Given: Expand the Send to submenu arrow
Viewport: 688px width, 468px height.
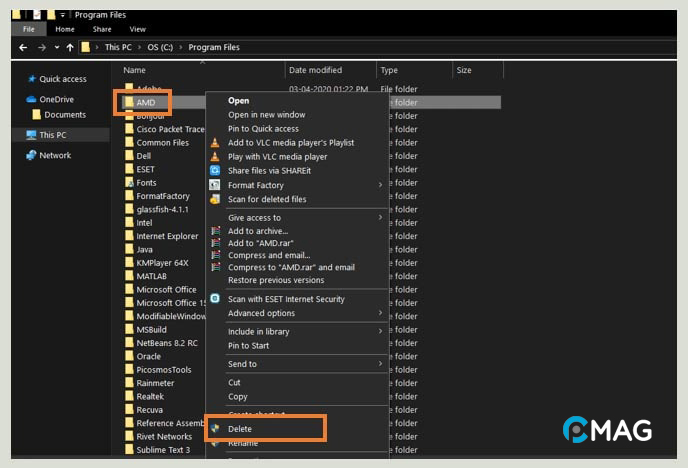Looking at the screenshot, I should pyautogui.click(x=380, y=364).
